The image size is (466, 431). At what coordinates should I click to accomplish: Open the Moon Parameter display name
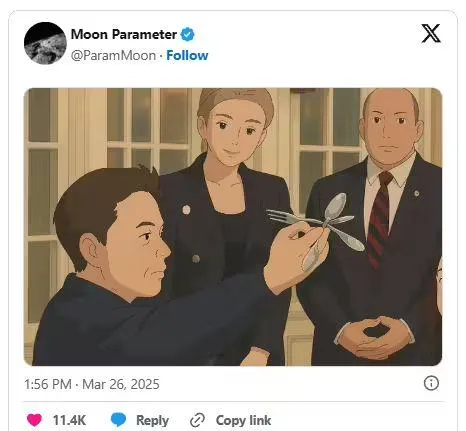(124, 34)
